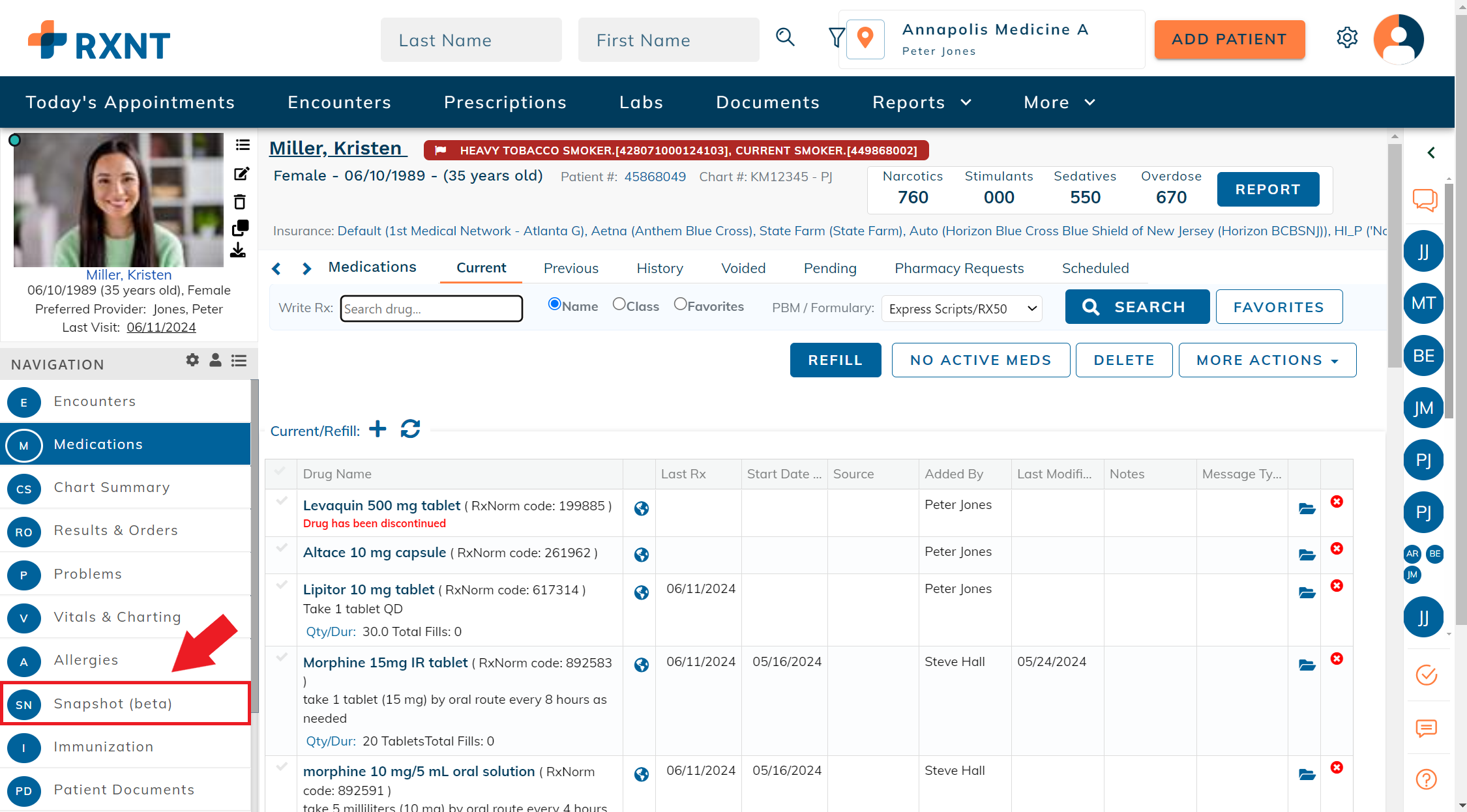Open Allergies in navigation list
Screen dimensions: 1467x812
[126, 660]
